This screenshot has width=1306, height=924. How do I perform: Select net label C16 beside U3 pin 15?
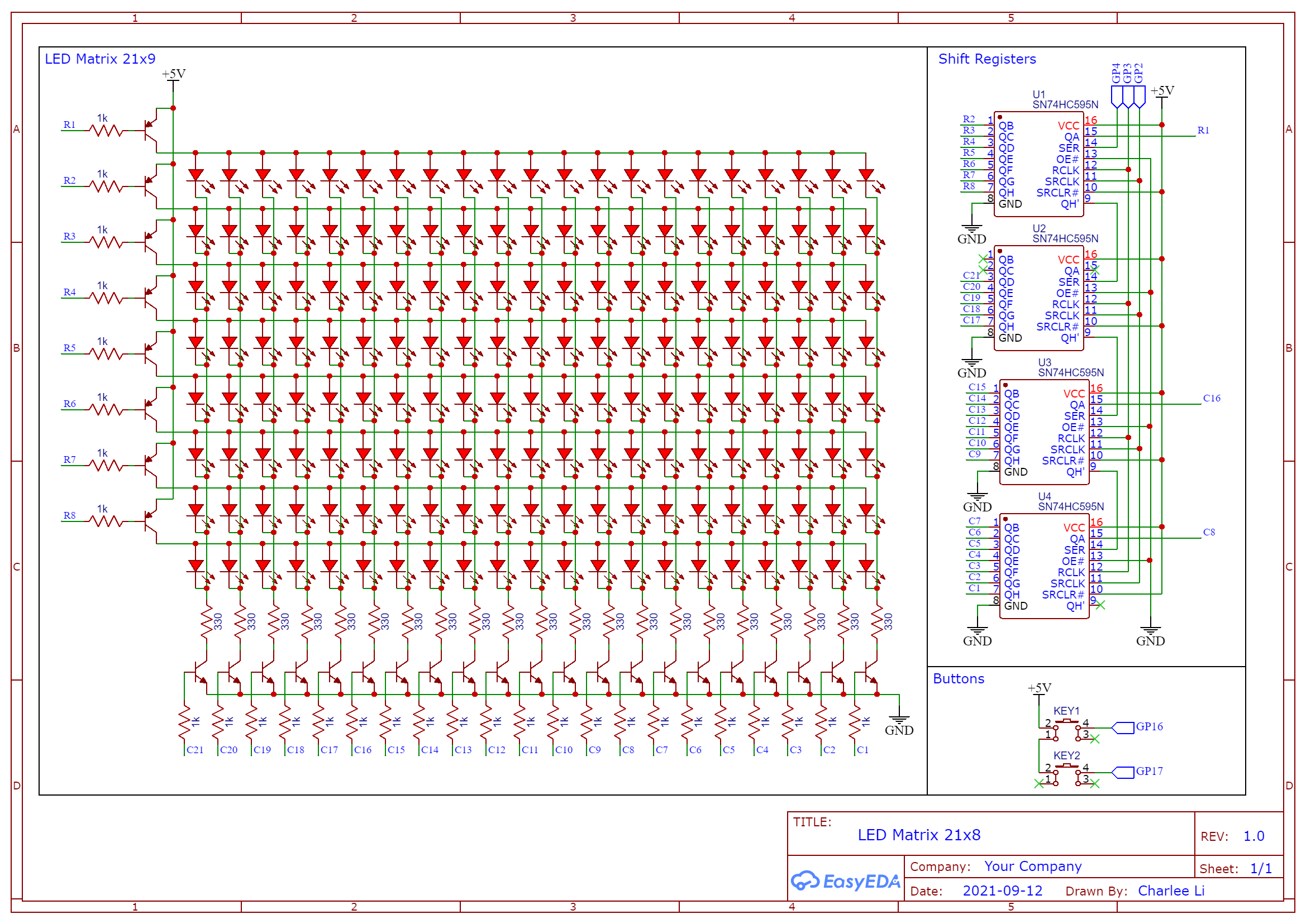[x=1212, y=398]
